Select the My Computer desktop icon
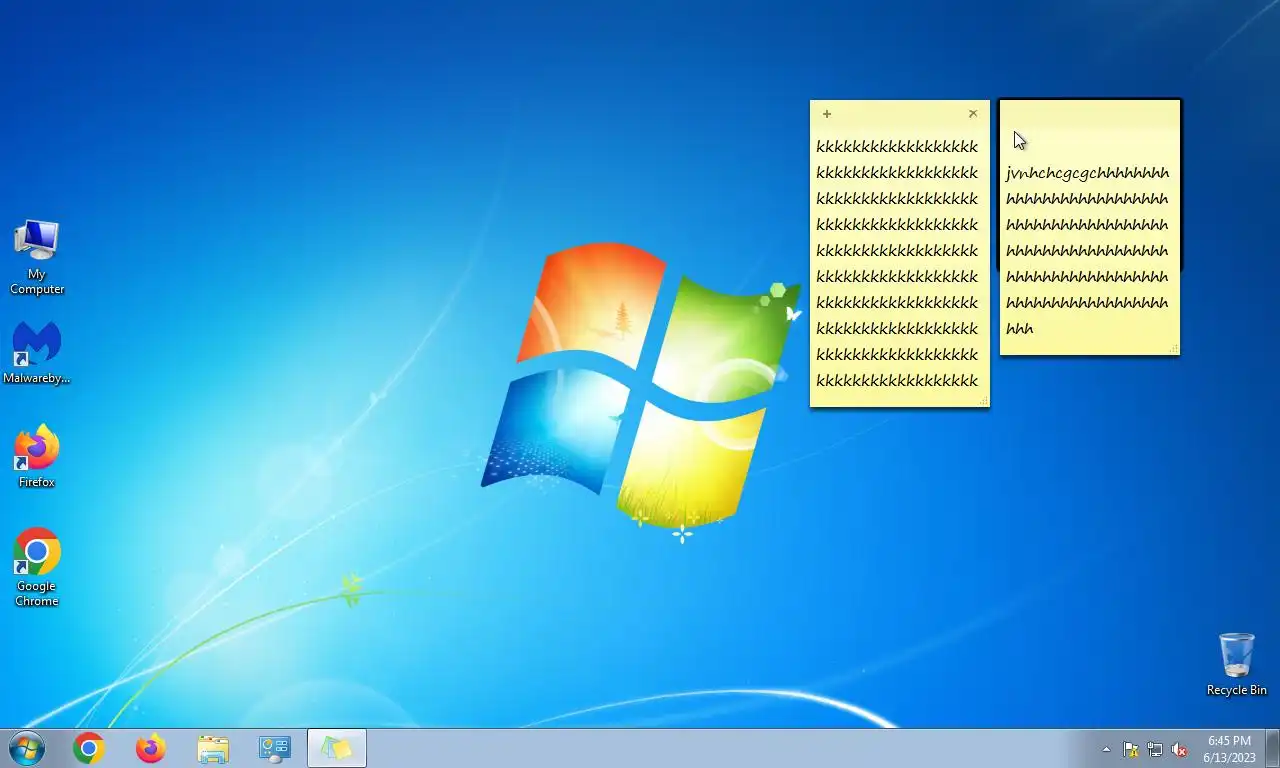The width and height of the screenshot is (1280, 768). [37, 258]
